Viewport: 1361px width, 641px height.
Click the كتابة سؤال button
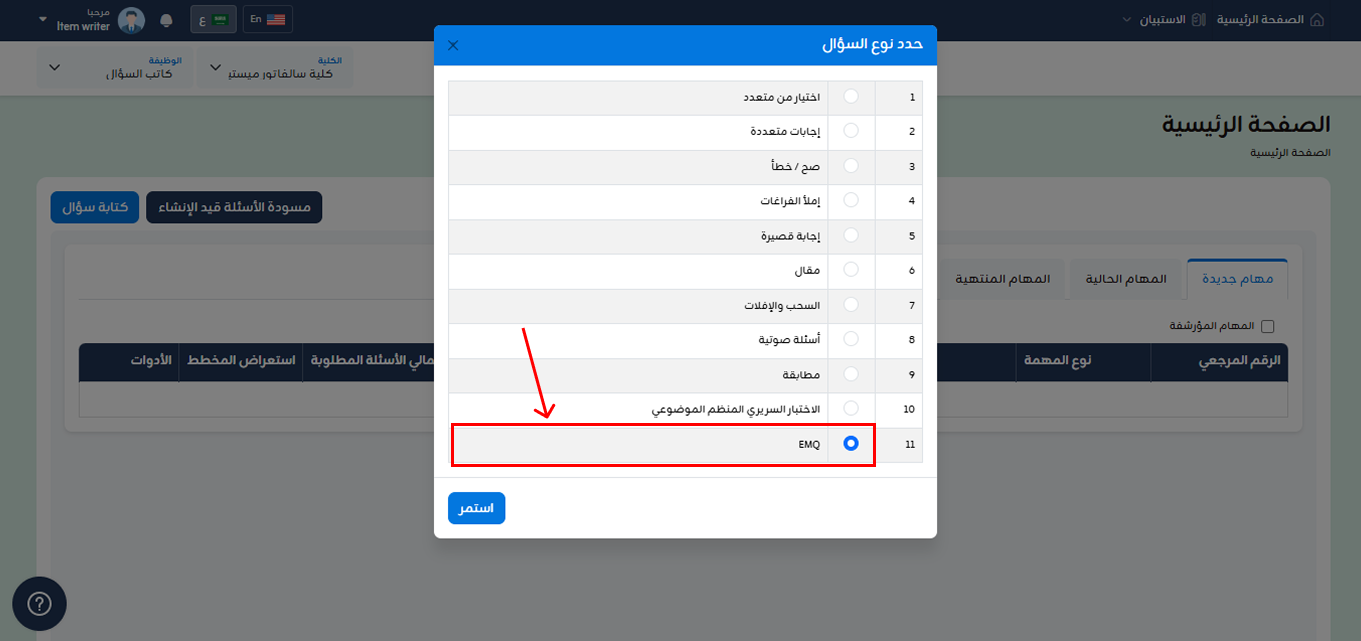tap(95, 207)
